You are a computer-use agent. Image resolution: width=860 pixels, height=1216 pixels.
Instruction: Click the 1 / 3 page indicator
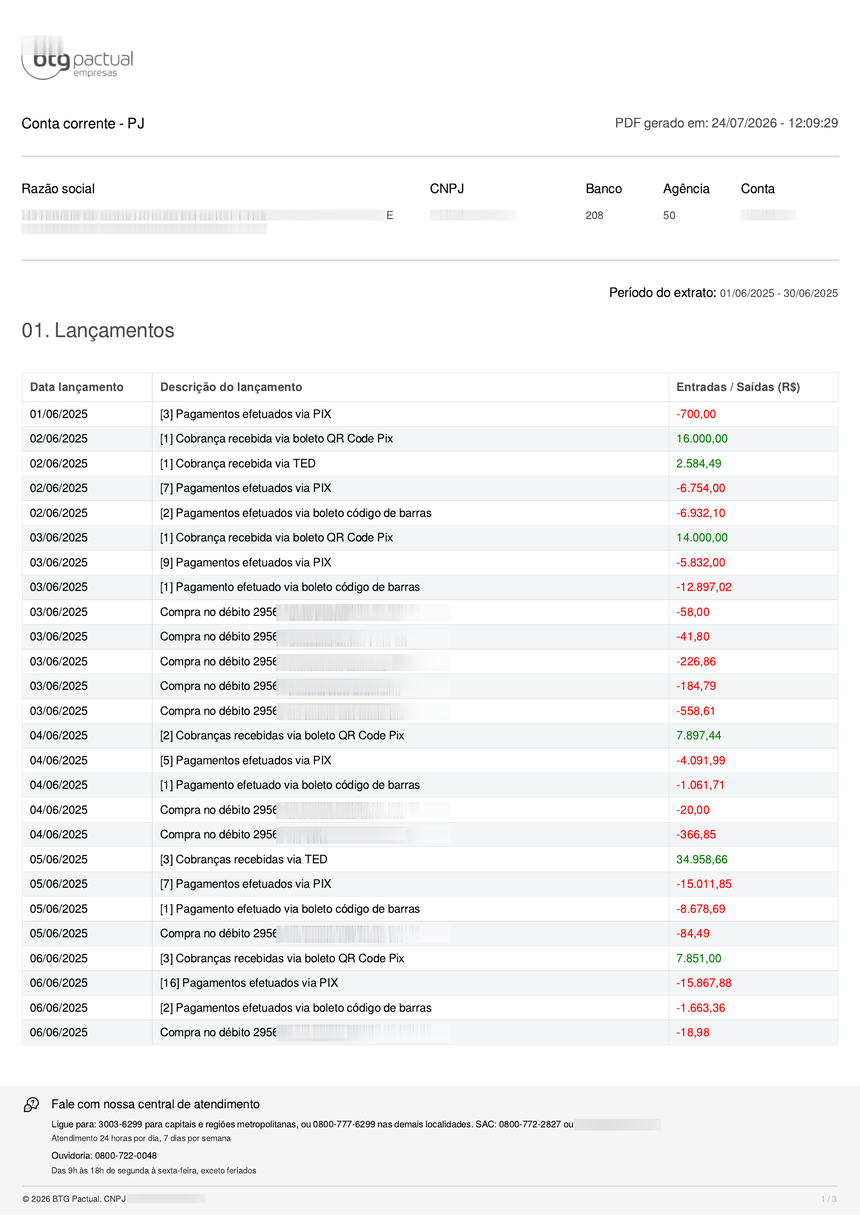point(828,1198)
